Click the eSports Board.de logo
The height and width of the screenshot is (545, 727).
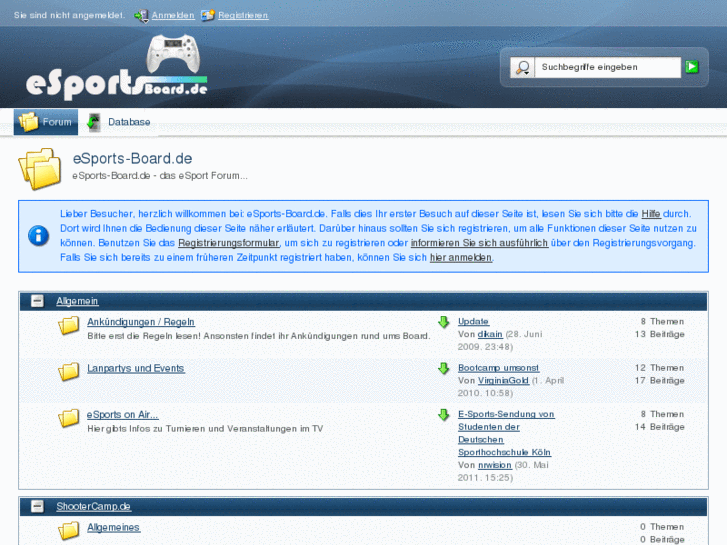coord(117,67)
